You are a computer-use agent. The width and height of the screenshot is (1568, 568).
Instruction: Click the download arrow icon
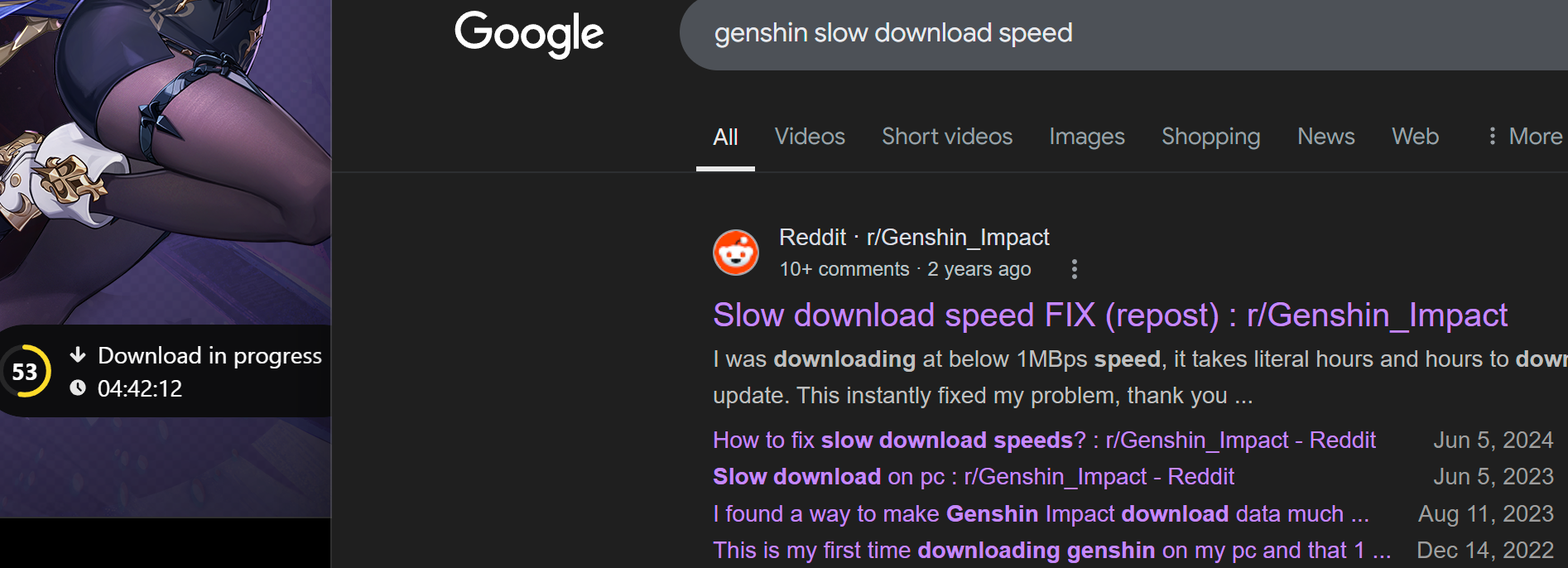tap(78, 355)
